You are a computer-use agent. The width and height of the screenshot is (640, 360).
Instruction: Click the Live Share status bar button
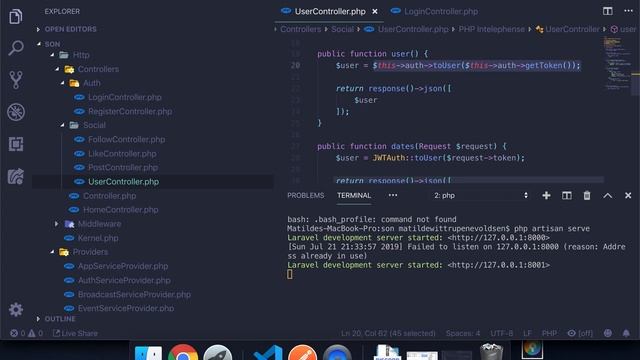coord(76,333)
